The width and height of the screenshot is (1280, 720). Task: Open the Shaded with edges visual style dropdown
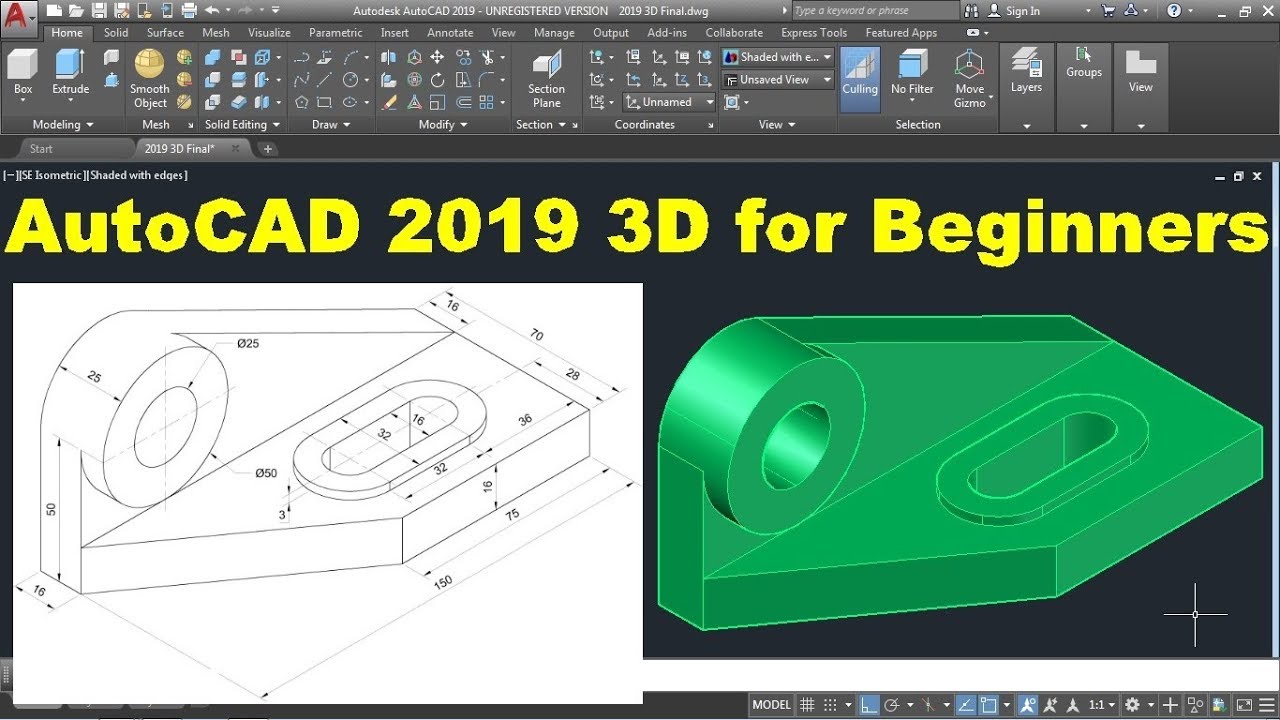click(778, 57)
